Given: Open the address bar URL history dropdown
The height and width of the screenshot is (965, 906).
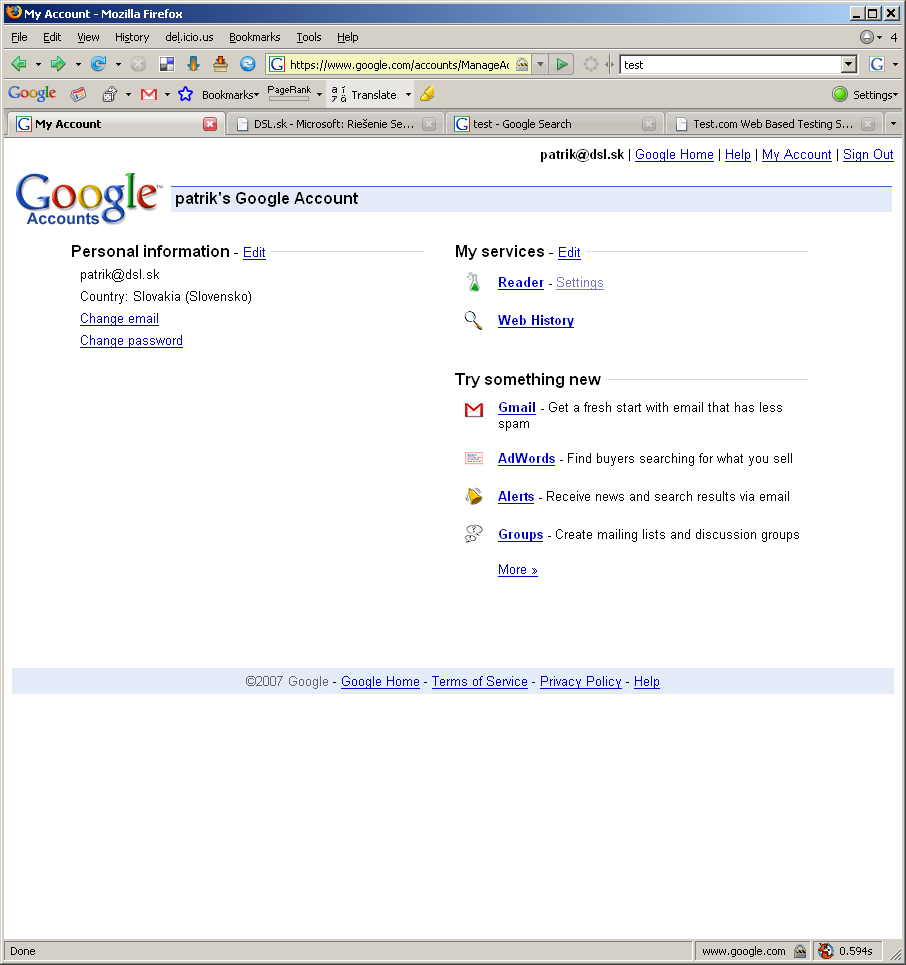Looking at the screenshot, I should (540, 64).
